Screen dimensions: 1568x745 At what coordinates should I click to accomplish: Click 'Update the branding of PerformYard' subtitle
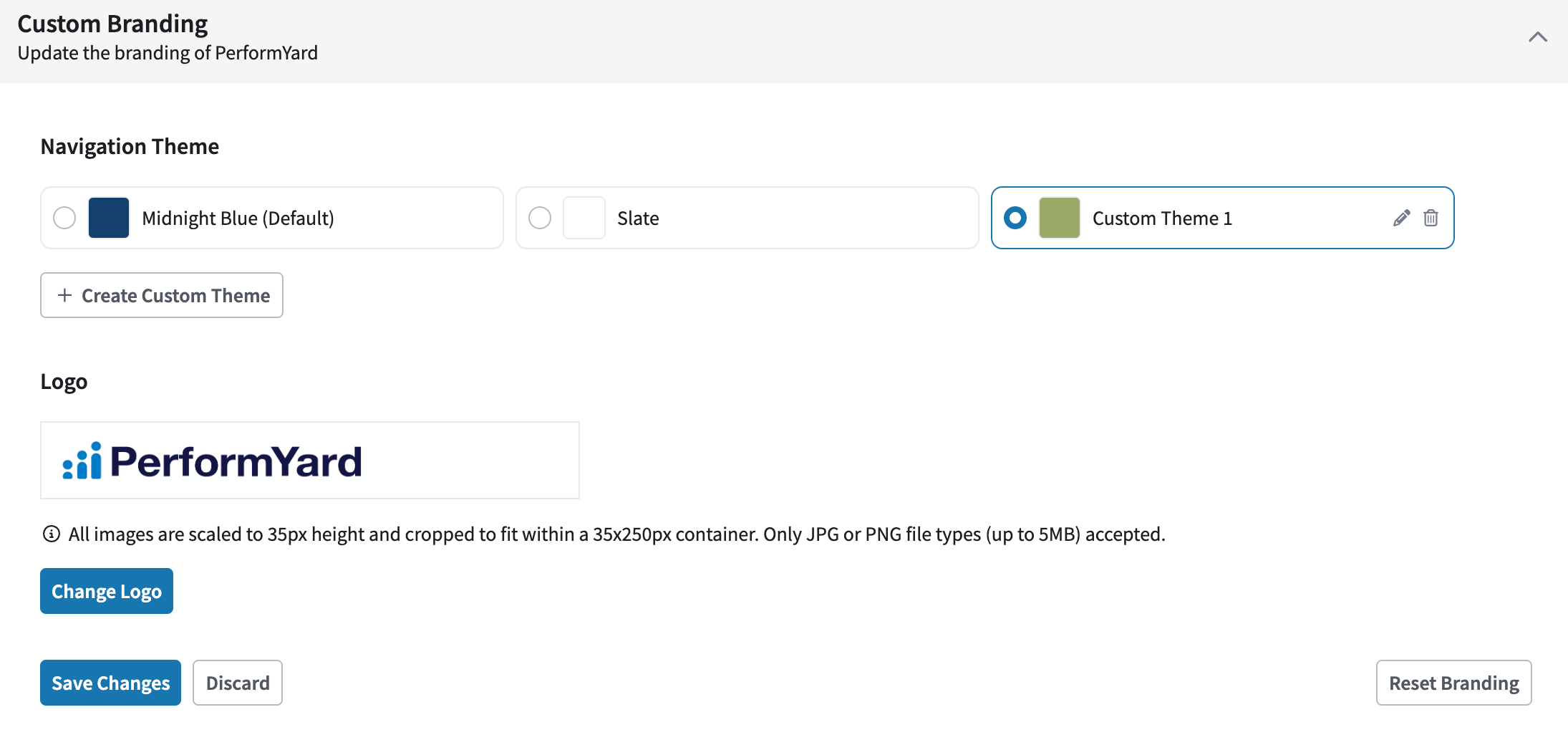pos(168,53)
